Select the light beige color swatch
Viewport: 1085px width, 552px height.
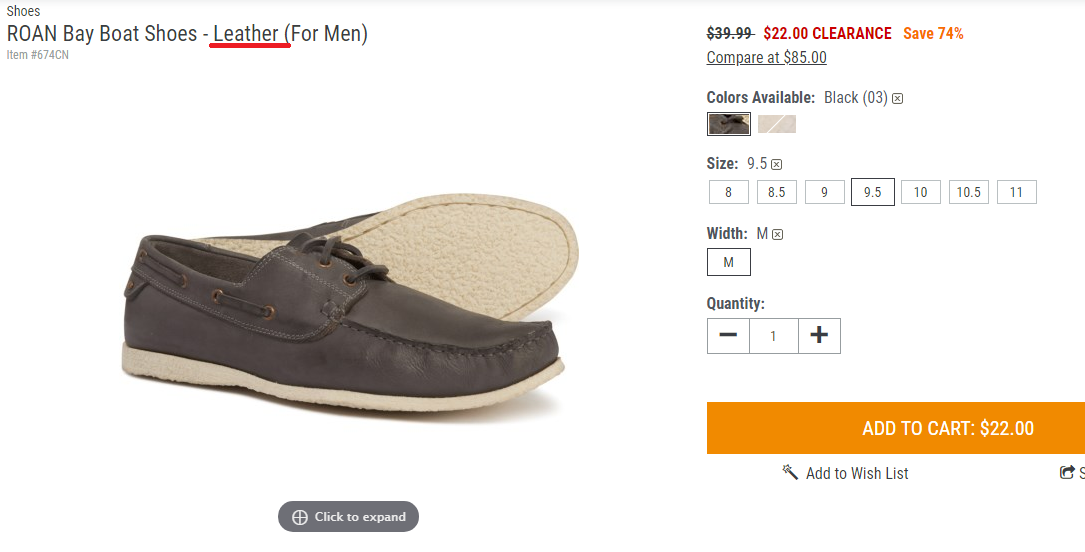pyautogui.click(x=777, y=124)
